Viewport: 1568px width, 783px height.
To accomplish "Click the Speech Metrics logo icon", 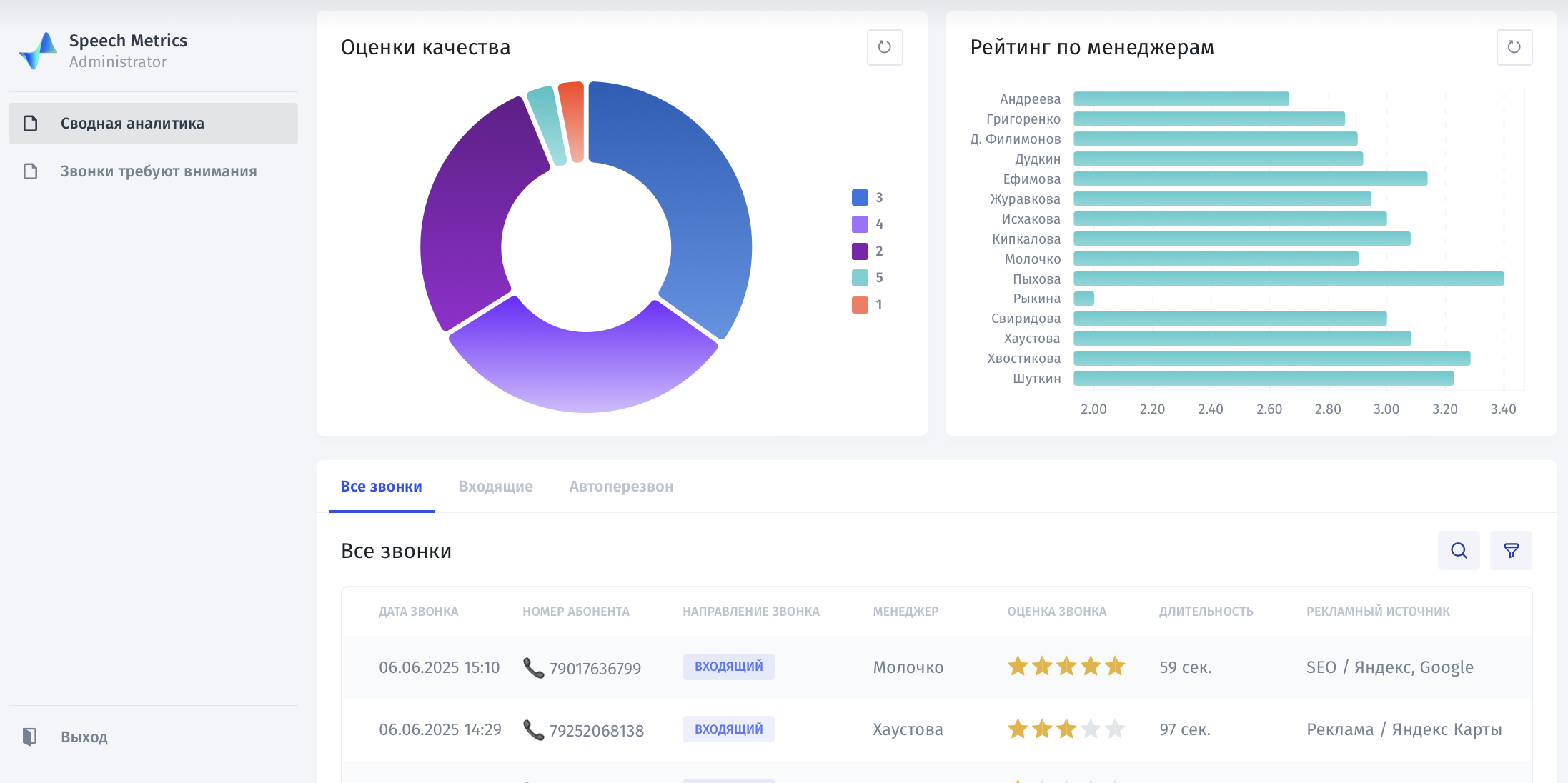I will [38, 51].
